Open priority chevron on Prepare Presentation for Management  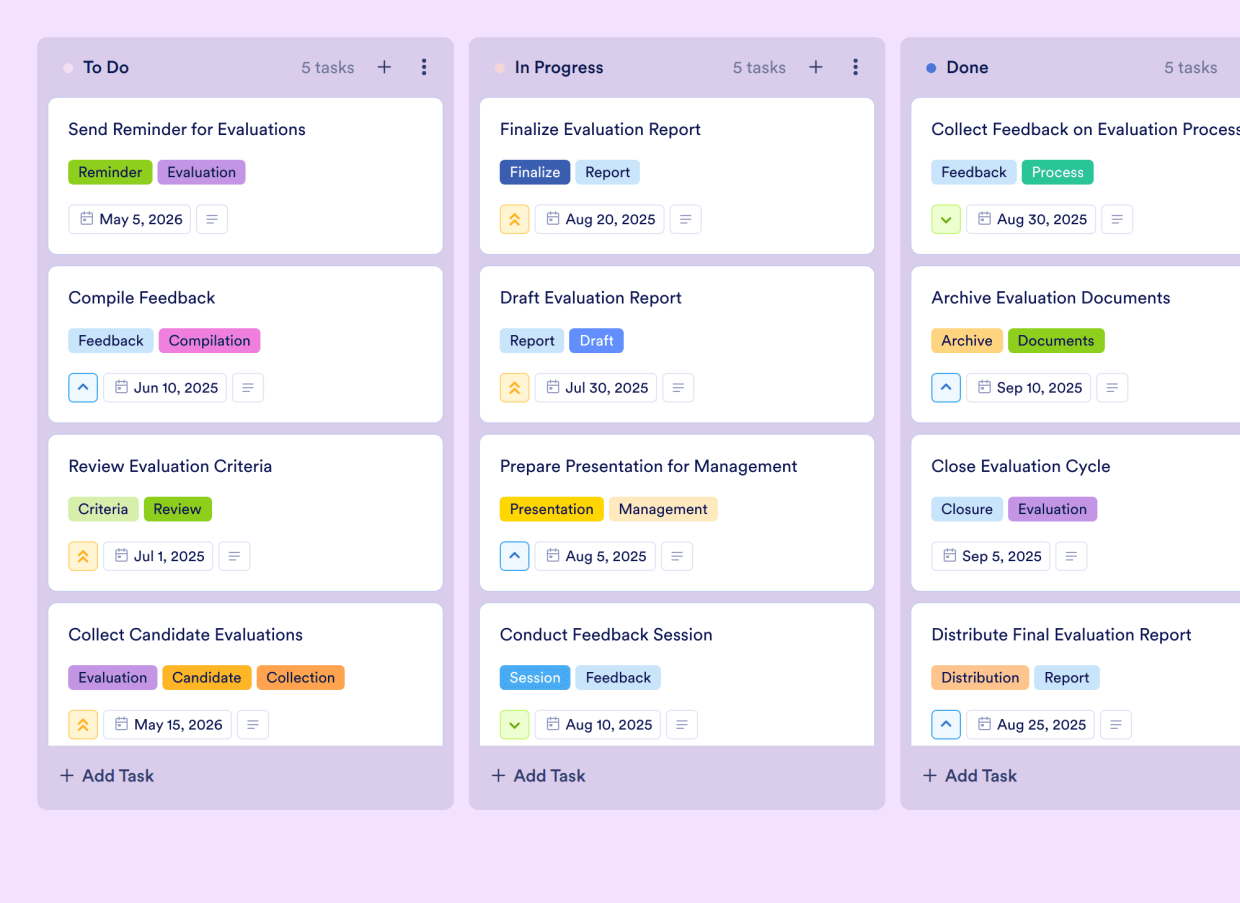point(514,556)
